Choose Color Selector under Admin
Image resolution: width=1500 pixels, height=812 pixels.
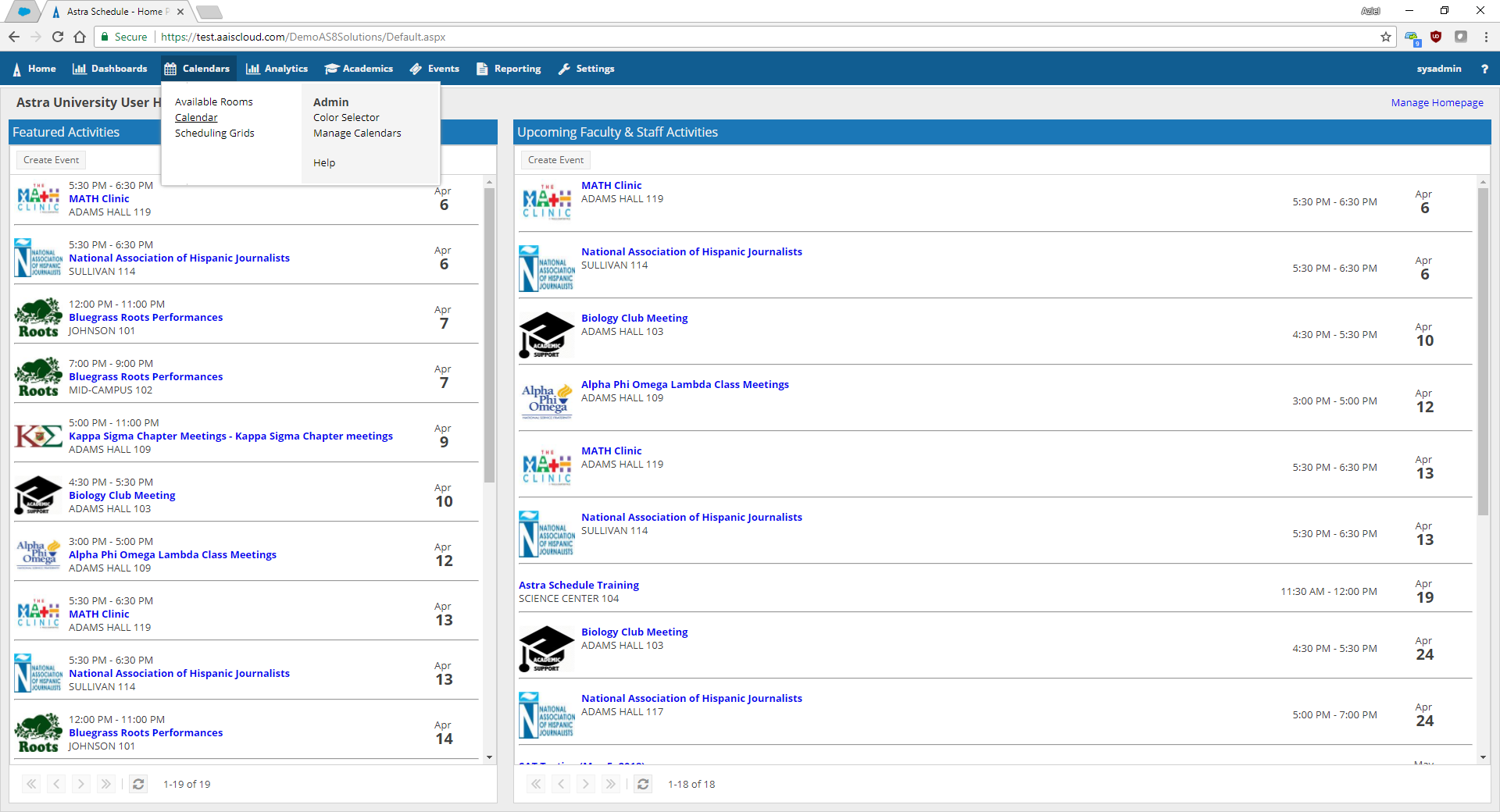tap(346, 118)
